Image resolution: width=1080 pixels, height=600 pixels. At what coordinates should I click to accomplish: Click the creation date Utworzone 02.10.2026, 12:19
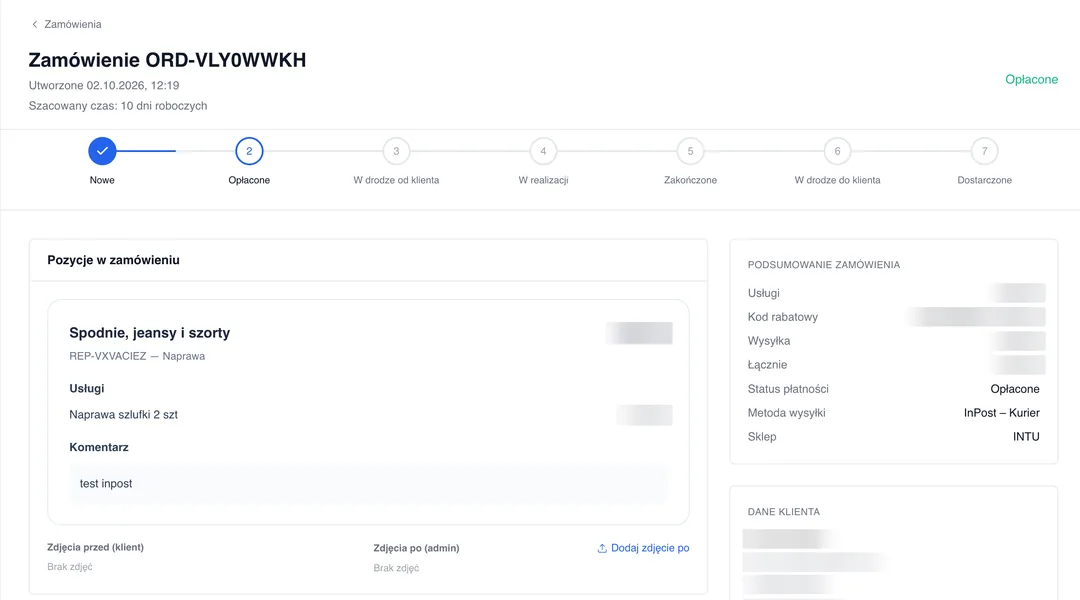[x=104, y=85]
